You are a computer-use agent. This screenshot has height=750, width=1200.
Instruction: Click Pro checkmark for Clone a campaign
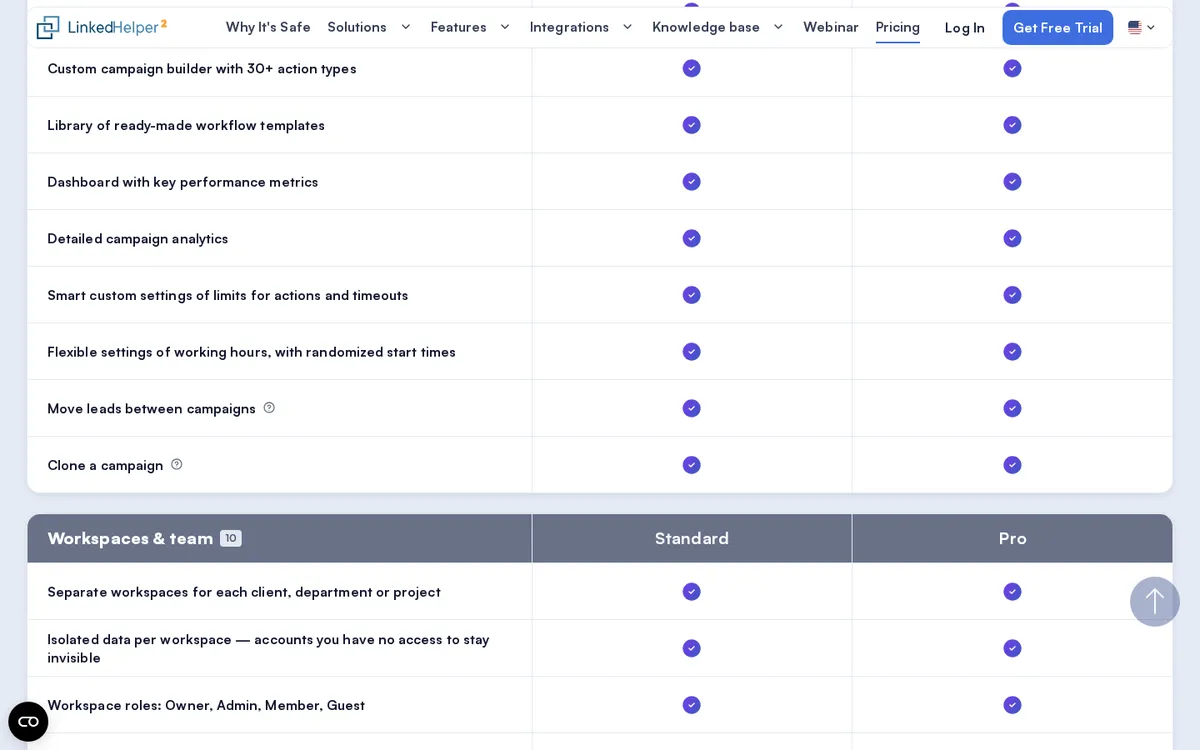click(1012, 465)
